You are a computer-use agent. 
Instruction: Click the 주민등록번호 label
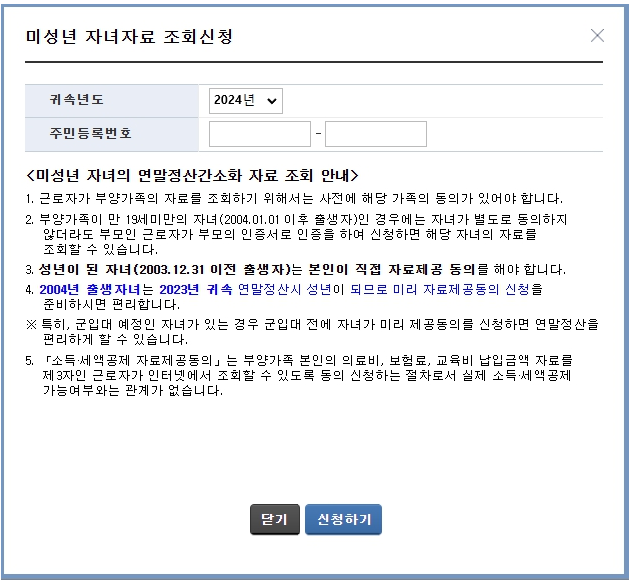coord(91,133)
